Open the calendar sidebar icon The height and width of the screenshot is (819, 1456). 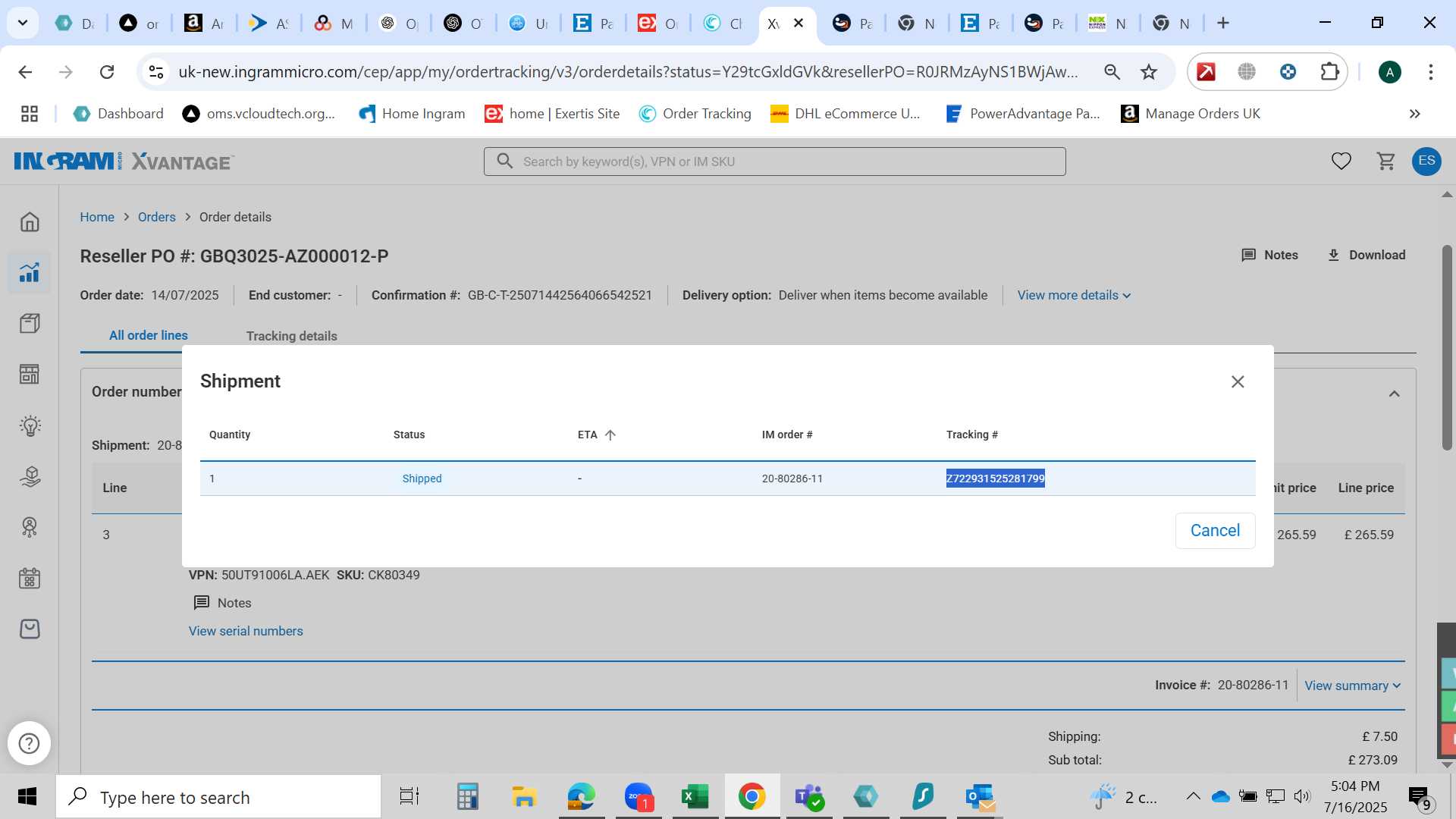30,579
